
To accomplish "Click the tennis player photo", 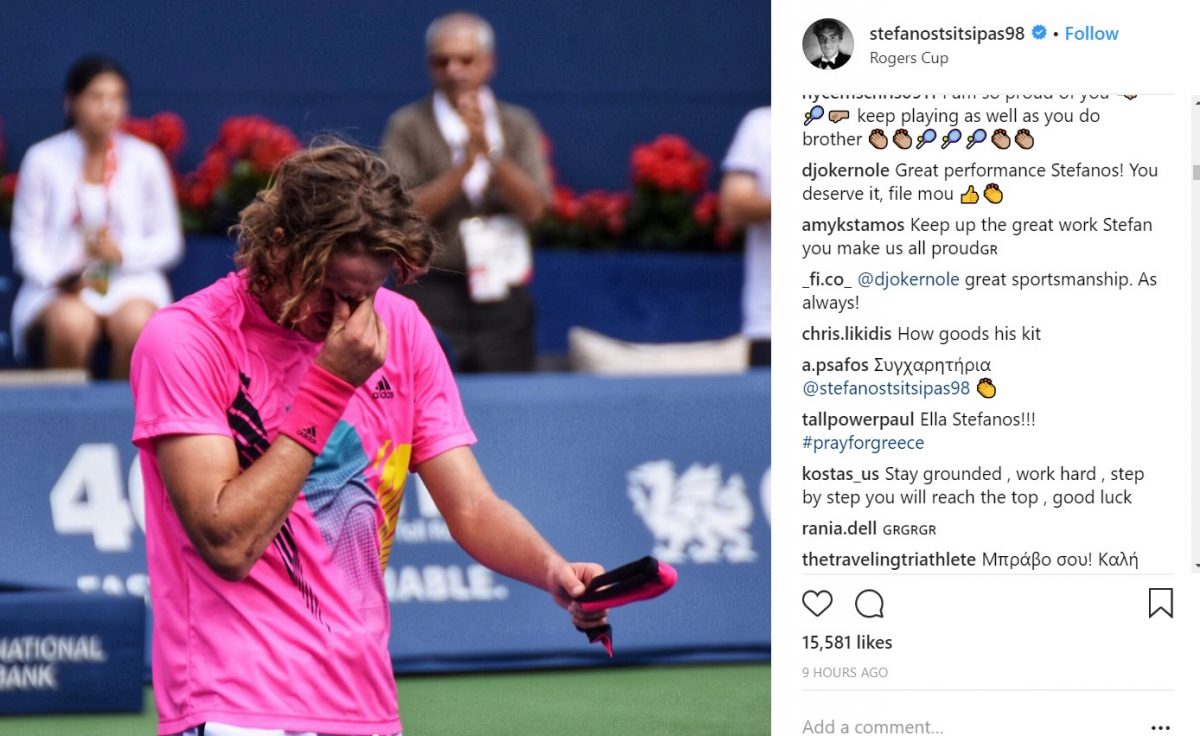I will pyautogui.click(x=385, y=368).
